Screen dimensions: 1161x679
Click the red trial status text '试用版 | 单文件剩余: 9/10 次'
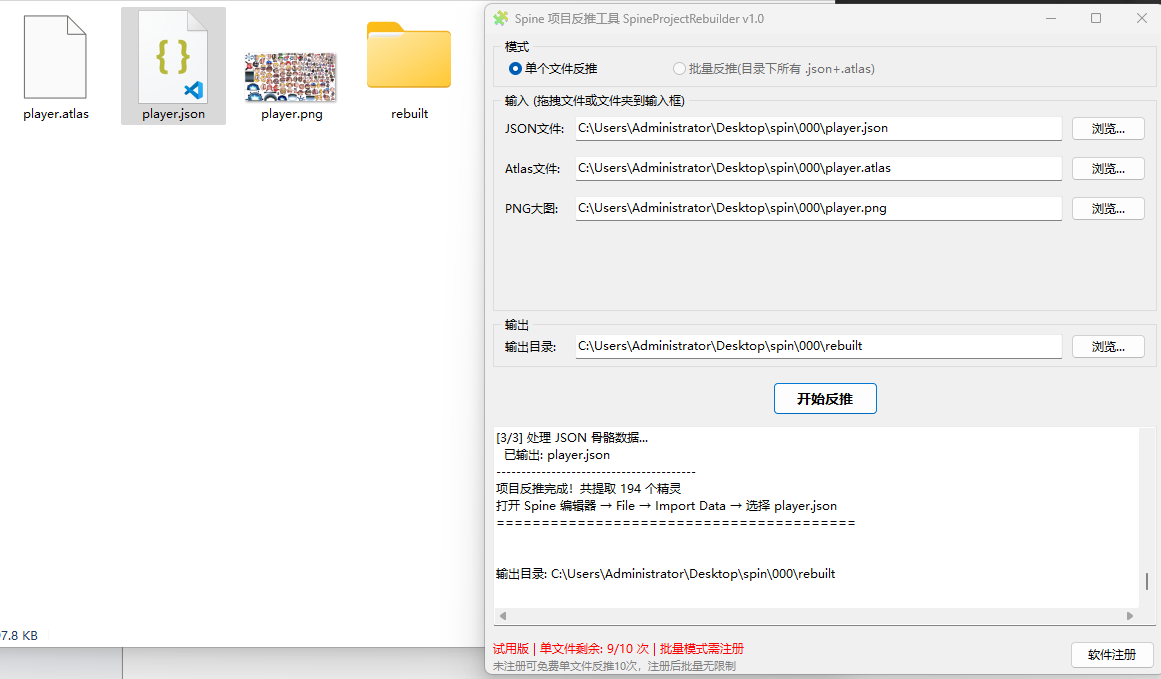coord(570,649)
